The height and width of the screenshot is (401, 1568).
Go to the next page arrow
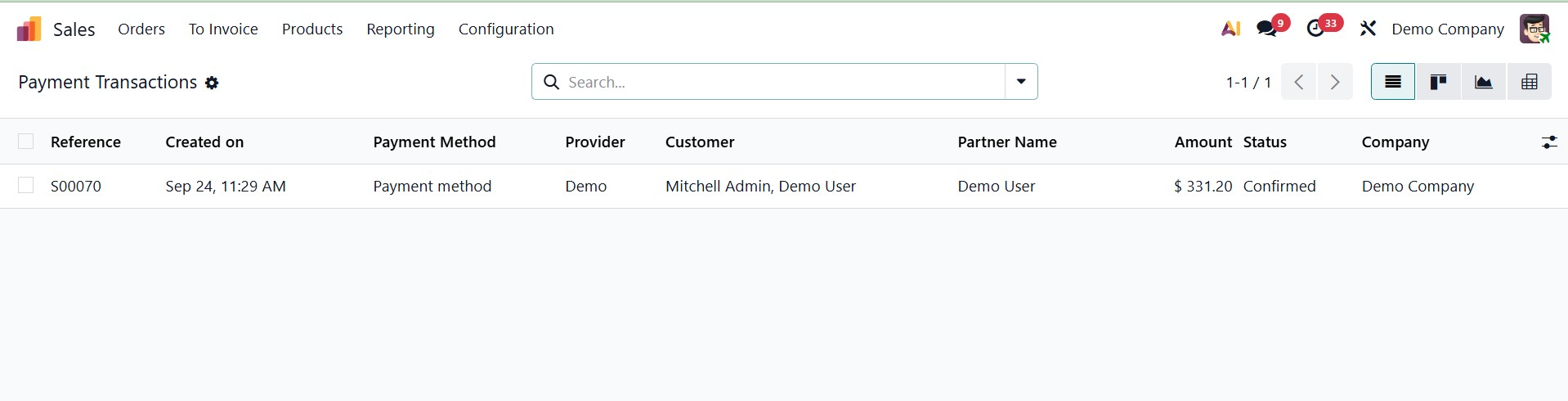click(x=1334, y=82)
